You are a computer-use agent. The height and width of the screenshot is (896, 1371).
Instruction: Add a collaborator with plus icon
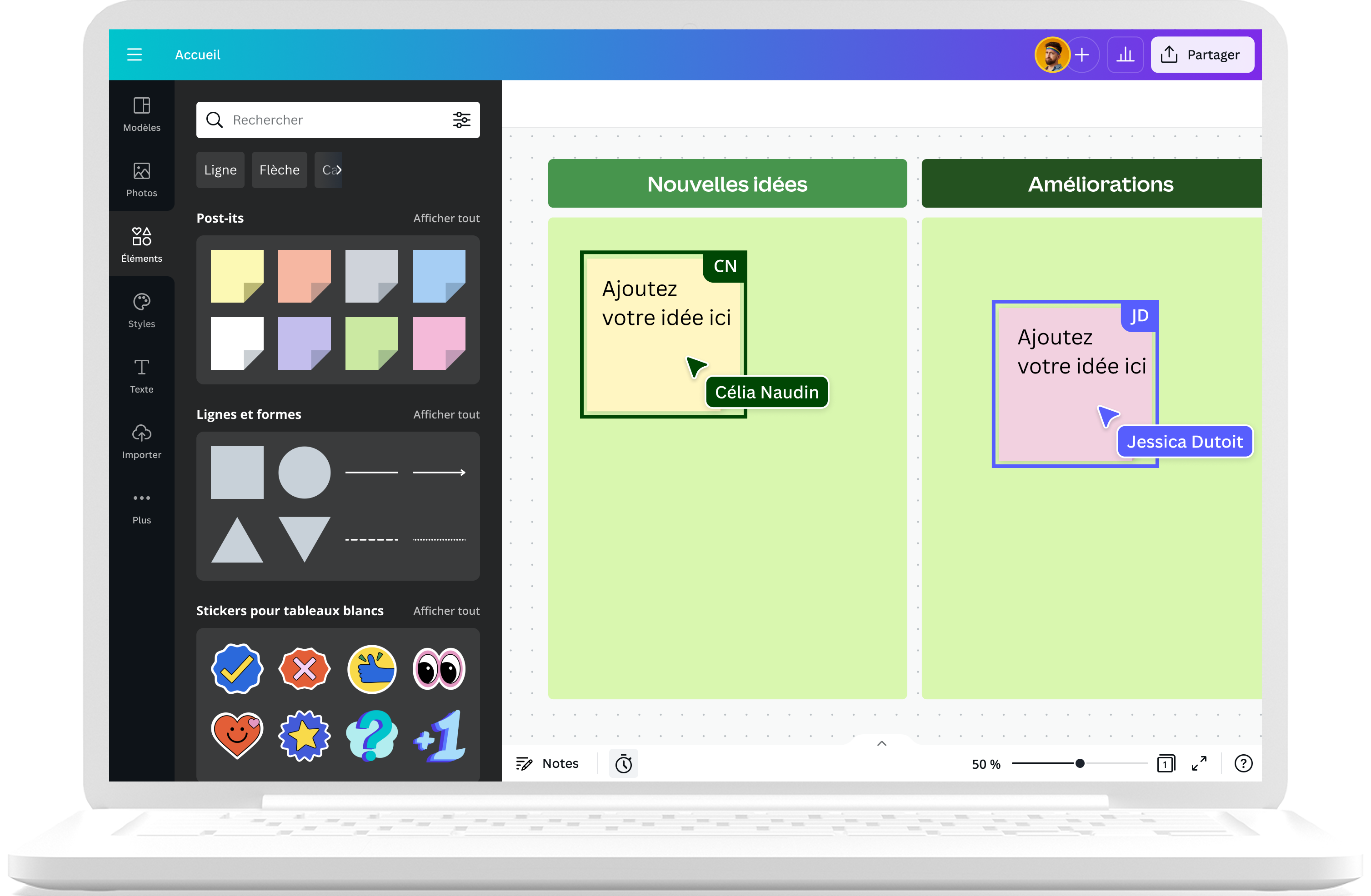coord(1082,55)
